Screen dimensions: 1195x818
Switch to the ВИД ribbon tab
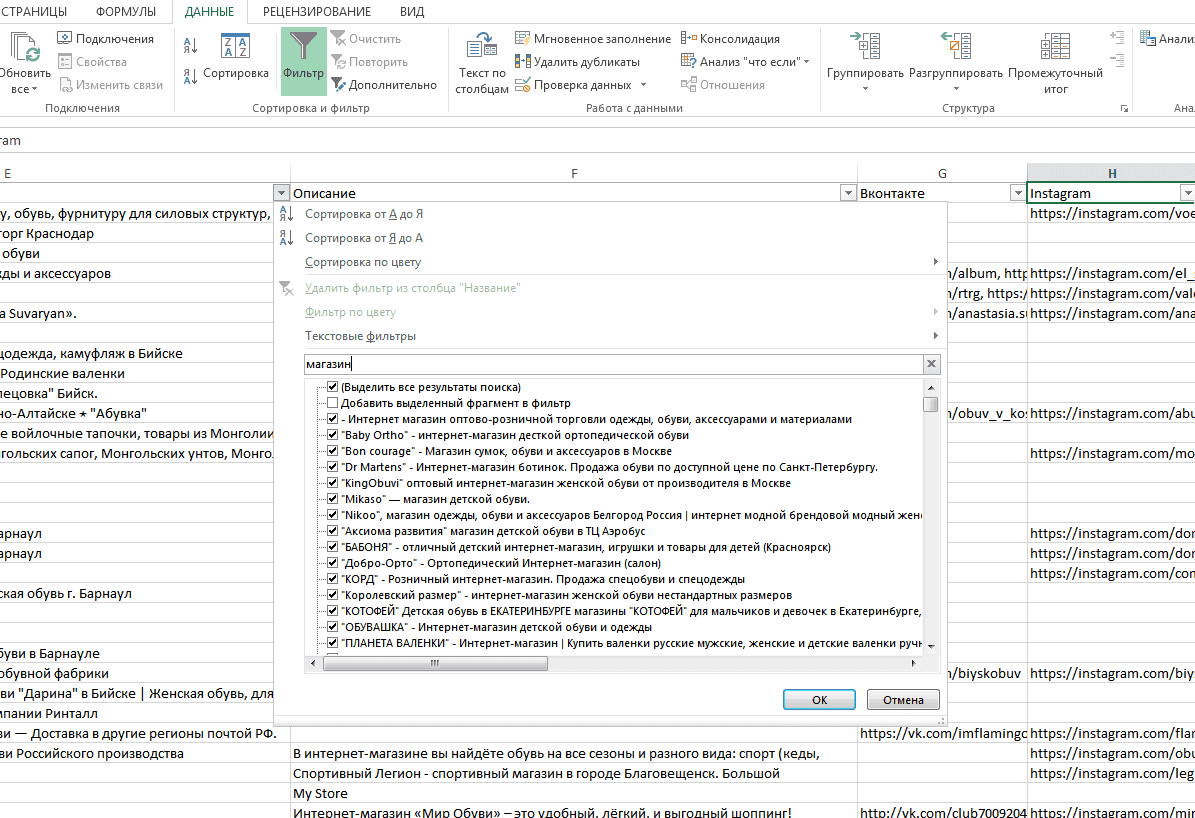(412, 11)
